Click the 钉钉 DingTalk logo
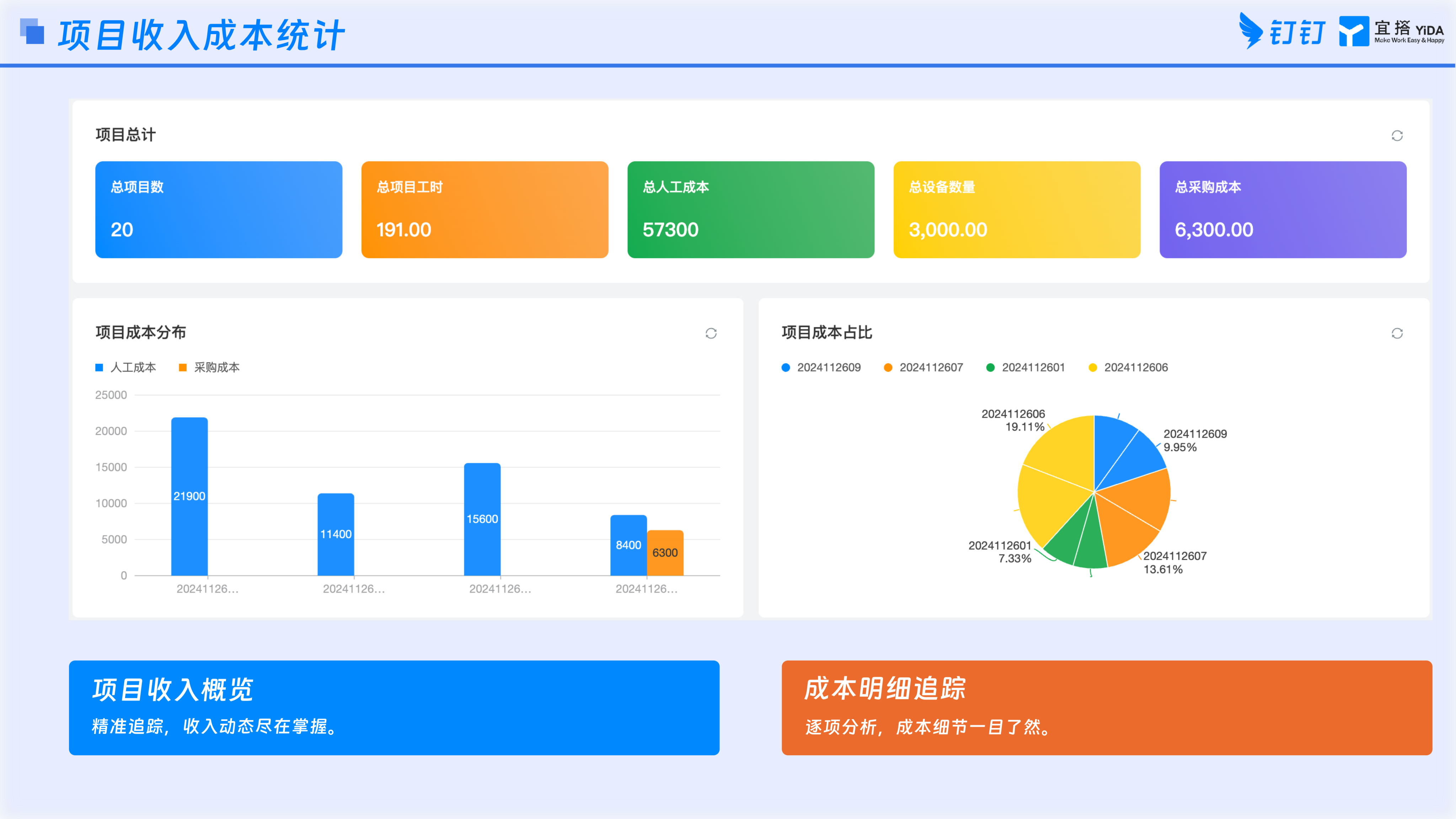The width and height of the screenshot is (1456, 819). pos(1282,31)
